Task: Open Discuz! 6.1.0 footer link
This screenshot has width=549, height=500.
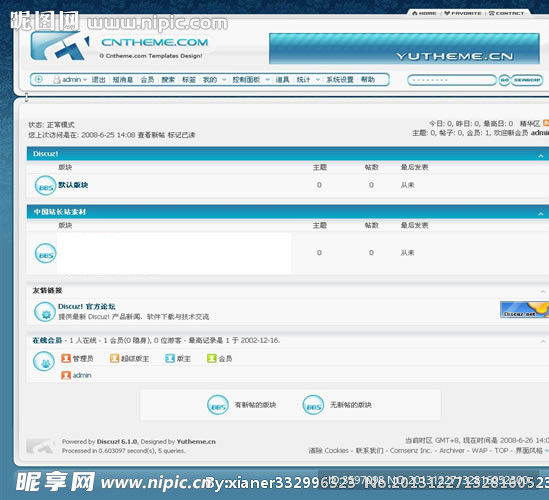Action: tap(117, 442)
